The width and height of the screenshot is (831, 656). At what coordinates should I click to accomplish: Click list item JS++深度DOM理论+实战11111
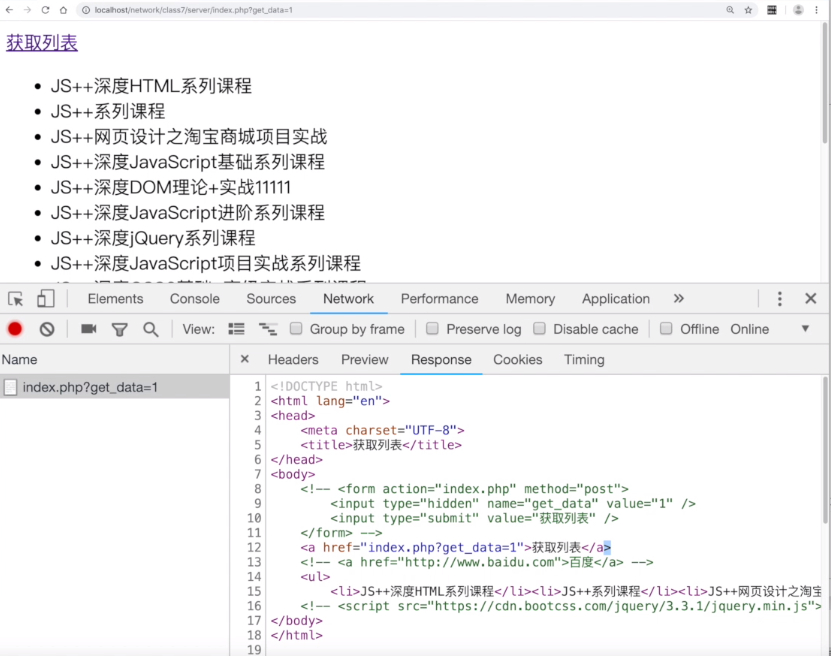pos(171,188)
